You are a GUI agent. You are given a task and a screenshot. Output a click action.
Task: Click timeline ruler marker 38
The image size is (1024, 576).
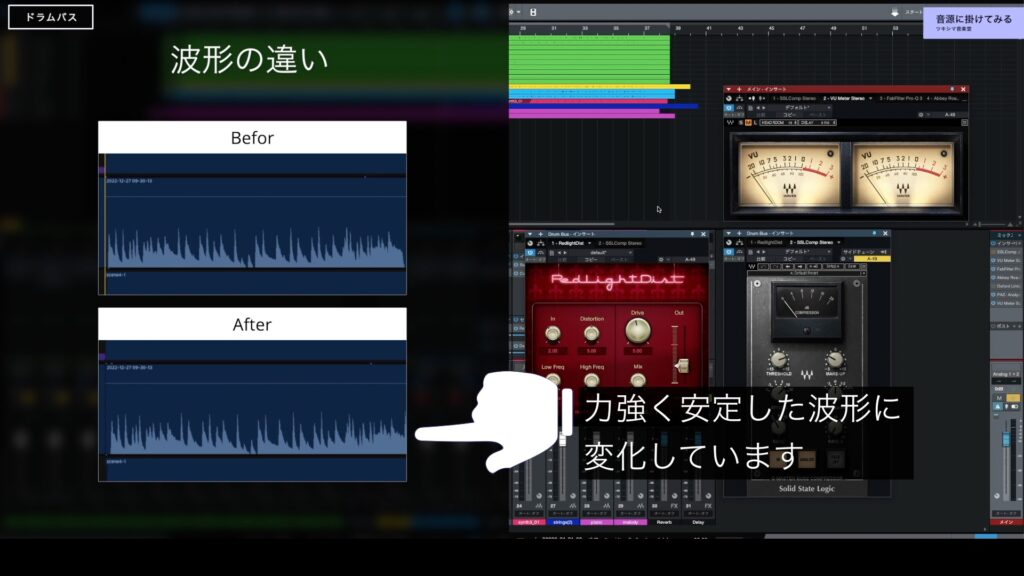pos(679,28)
